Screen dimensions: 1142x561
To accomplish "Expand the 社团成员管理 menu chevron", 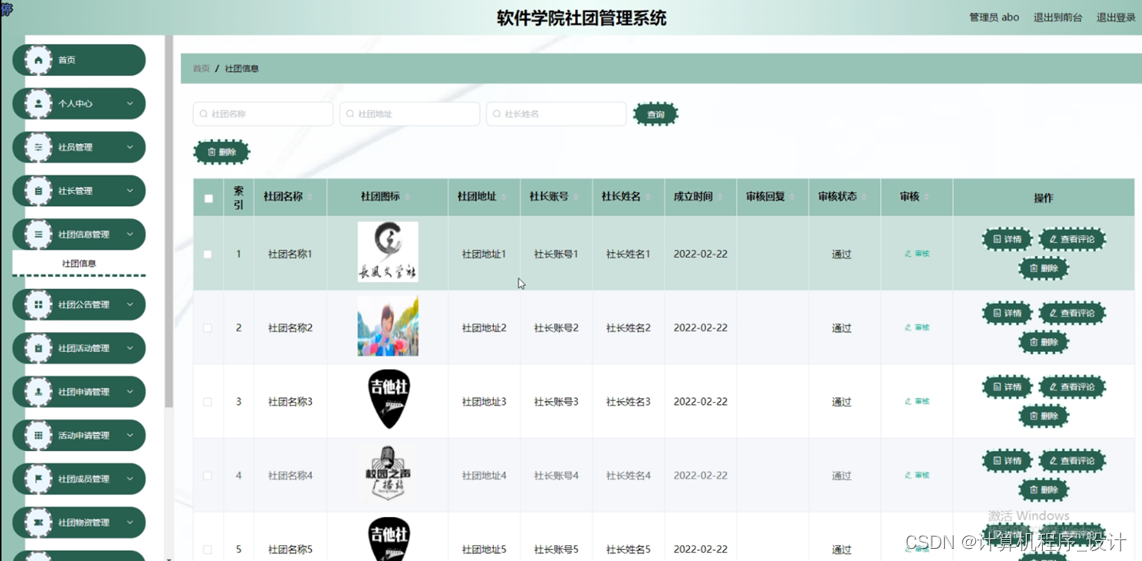I will pyautogui.click(x=130, y=479).
